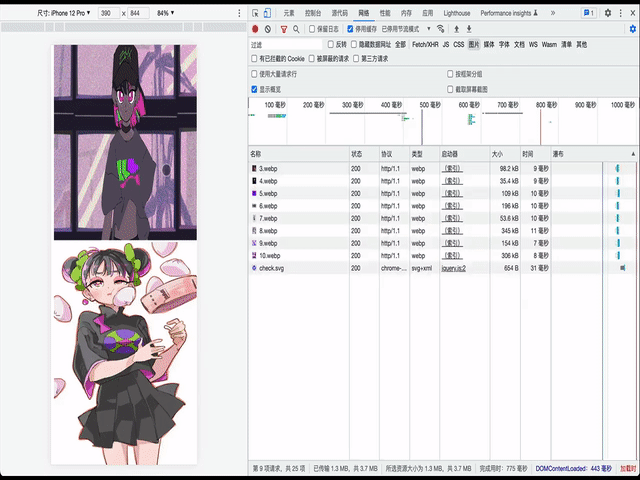Click the 3.webp file icon
This screenshot has height=480, width=640.
254,169
